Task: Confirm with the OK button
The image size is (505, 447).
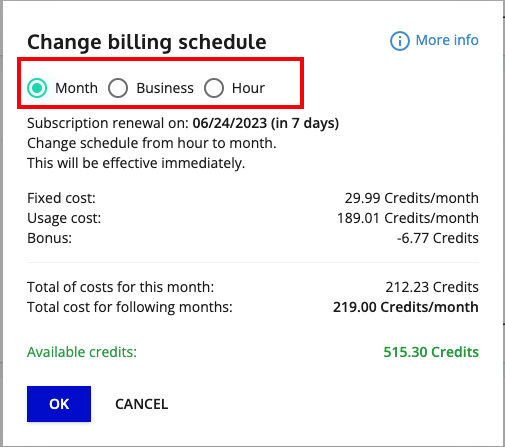Action: coord(59,404)
